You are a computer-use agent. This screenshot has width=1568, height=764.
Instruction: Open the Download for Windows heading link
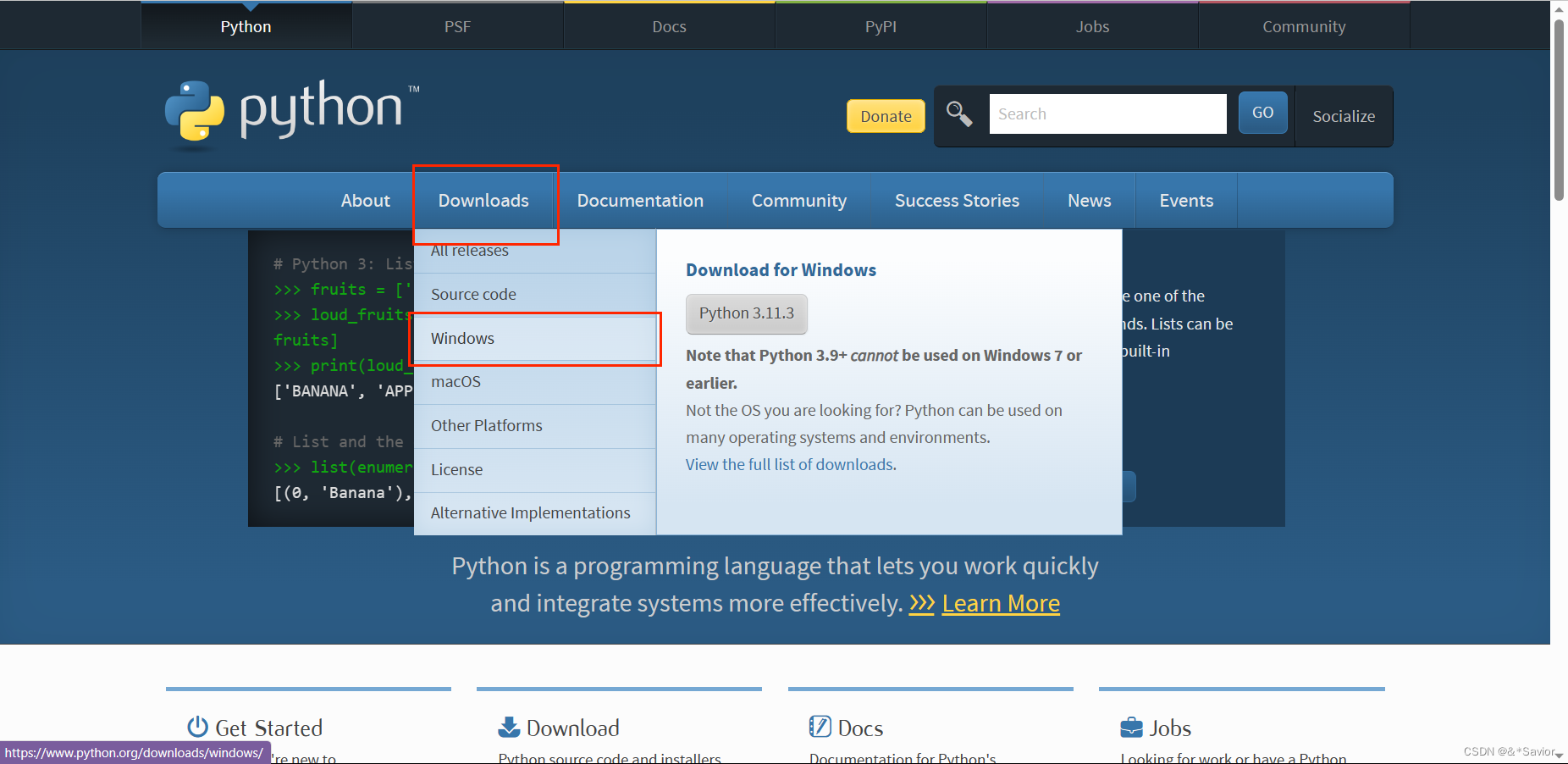(781, 270)
